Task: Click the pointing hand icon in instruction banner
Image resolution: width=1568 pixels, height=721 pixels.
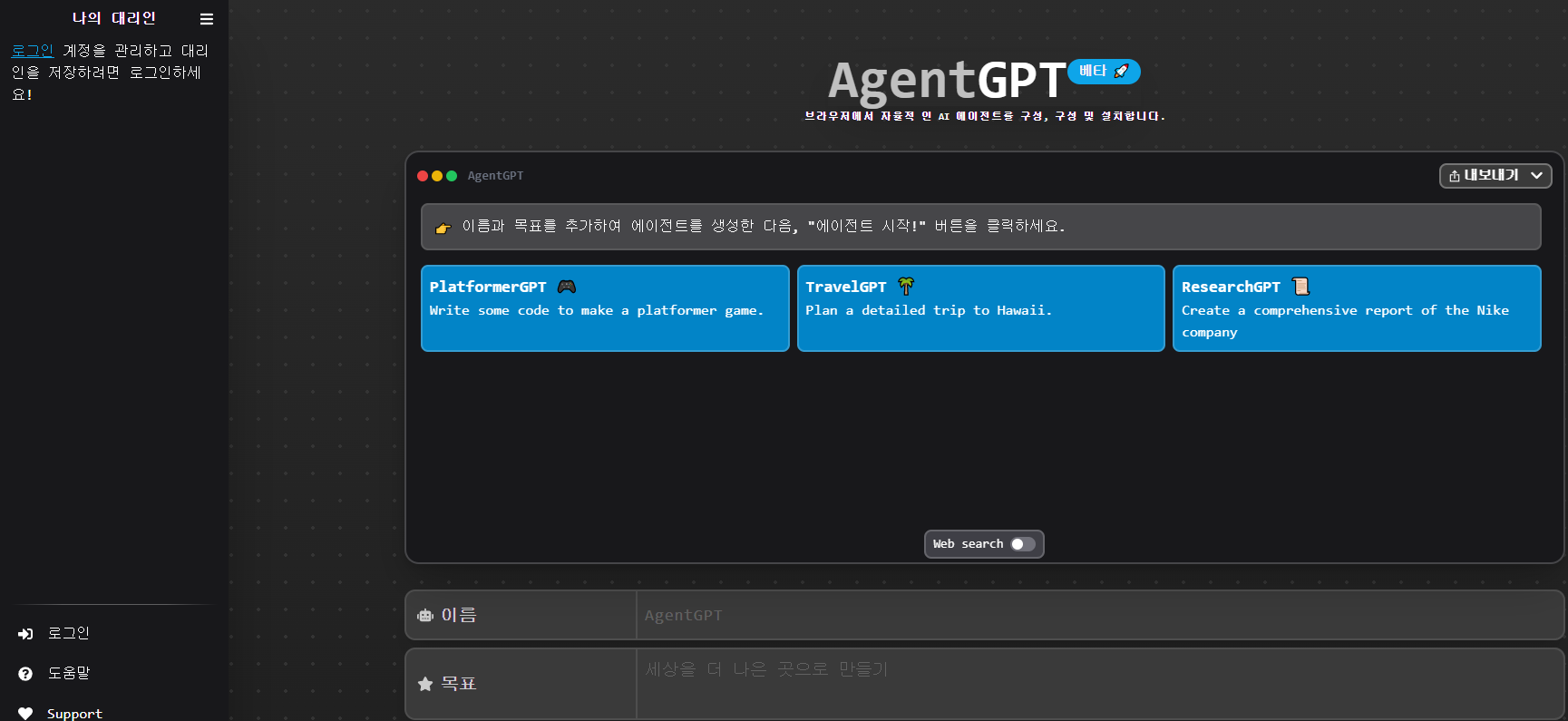Action: click(443, 228)
